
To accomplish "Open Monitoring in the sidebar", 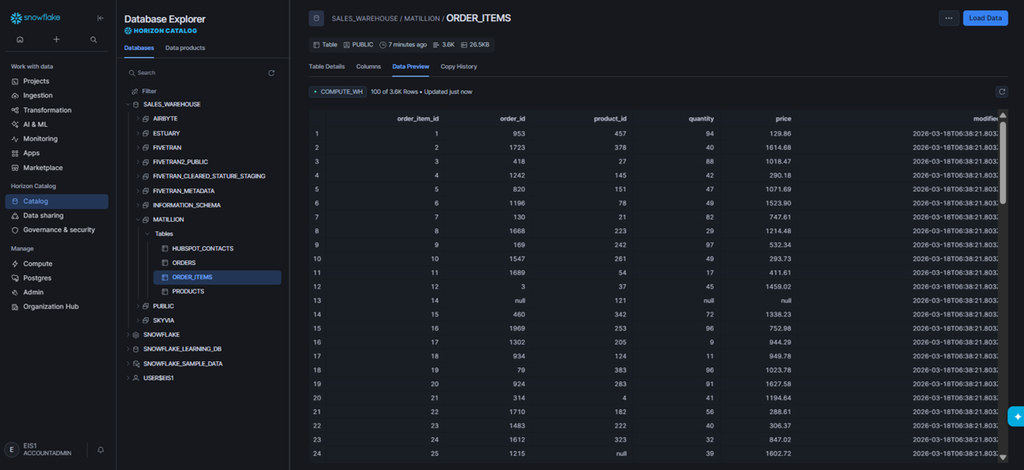I will 57,138.
